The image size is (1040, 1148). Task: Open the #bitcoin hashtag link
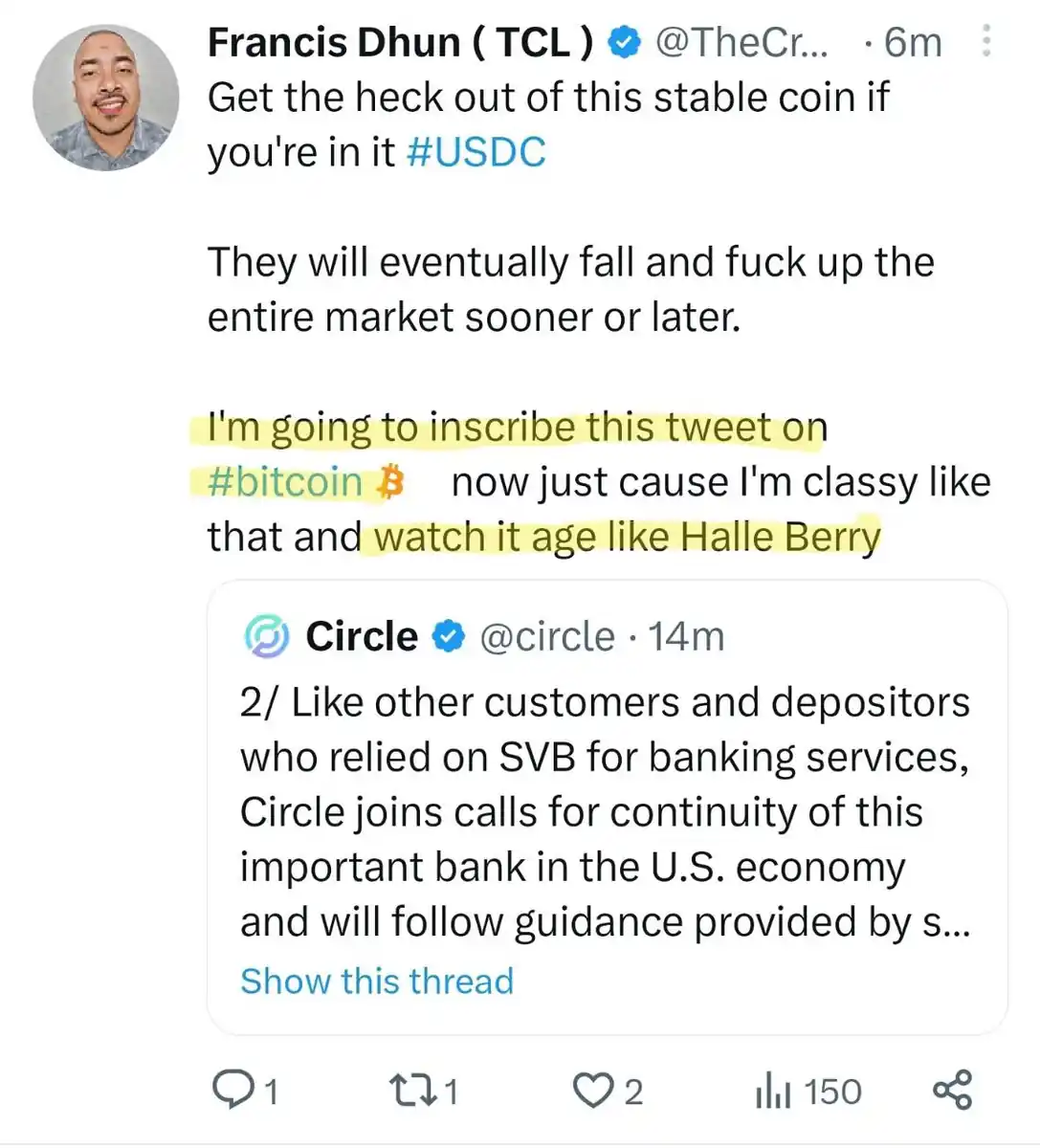285,481
